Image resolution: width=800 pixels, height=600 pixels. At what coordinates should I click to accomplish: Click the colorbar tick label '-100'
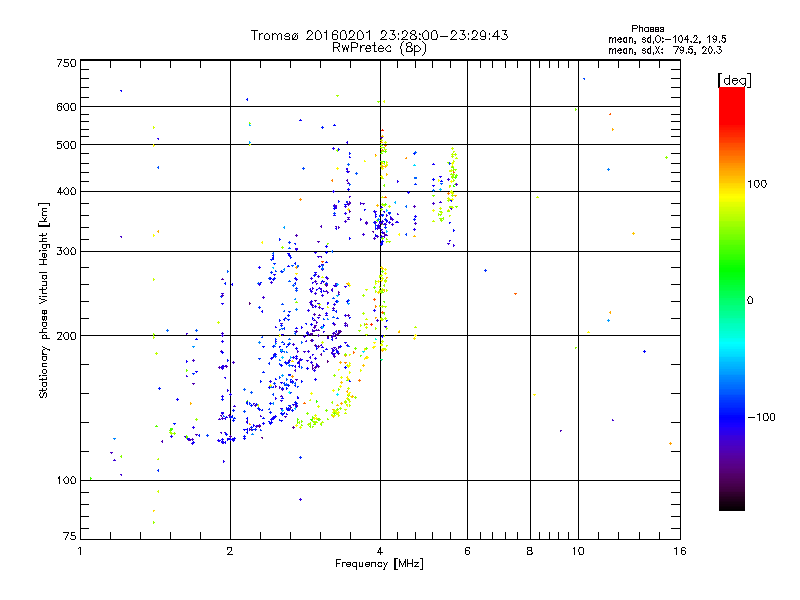click(x=762, y=417)
